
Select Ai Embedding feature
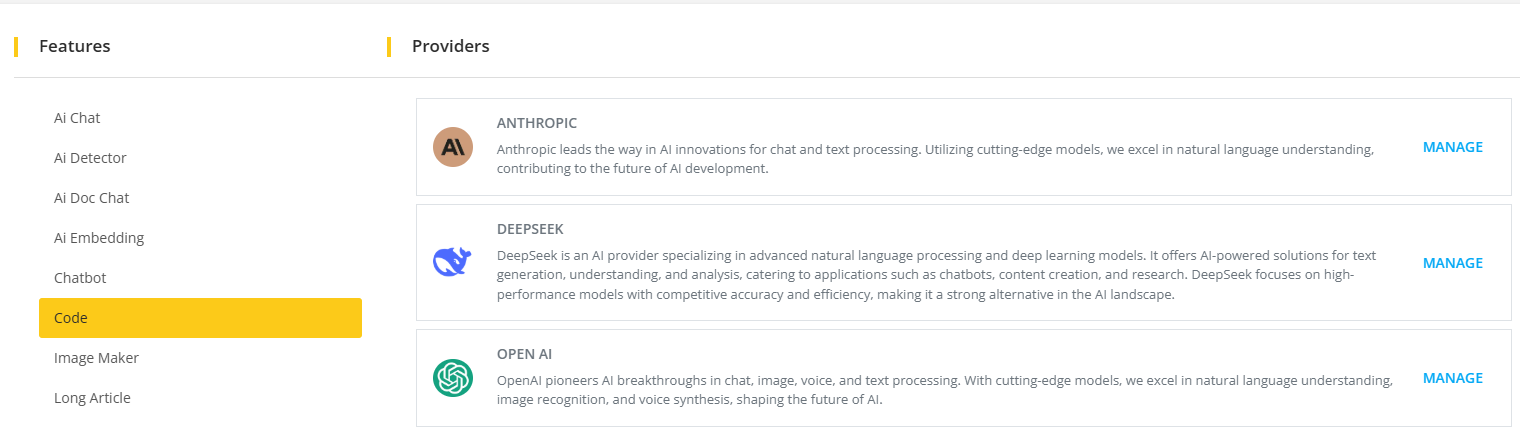[x=99, y=238]
